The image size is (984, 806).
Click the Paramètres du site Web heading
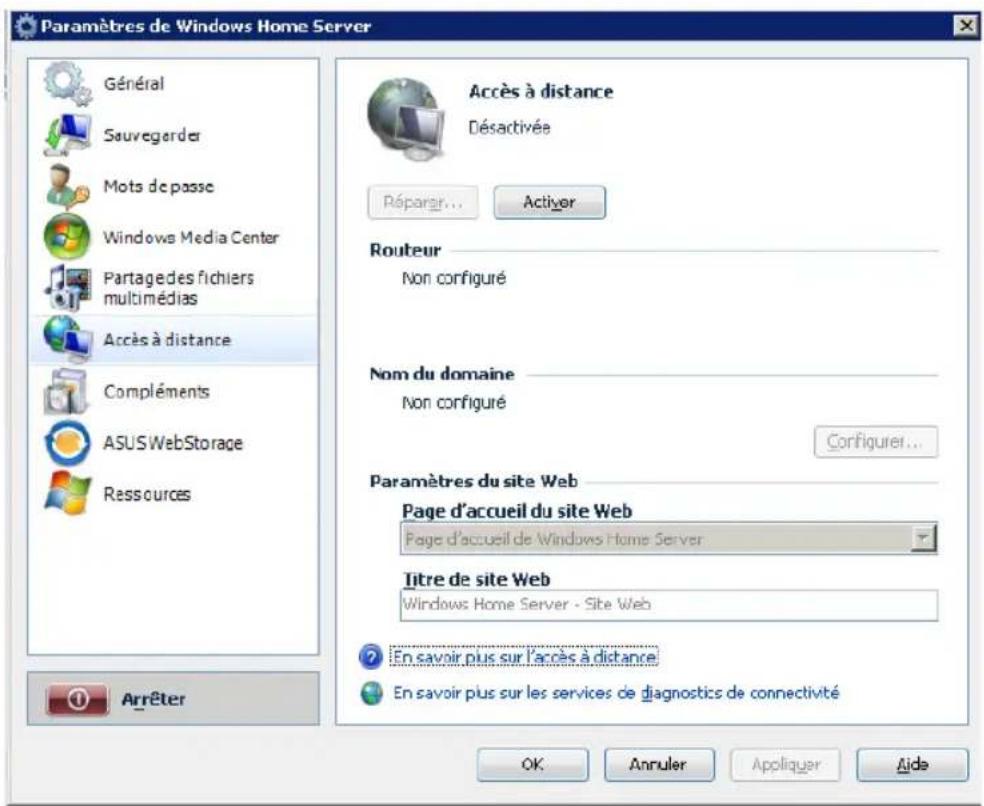click(474, 481)
